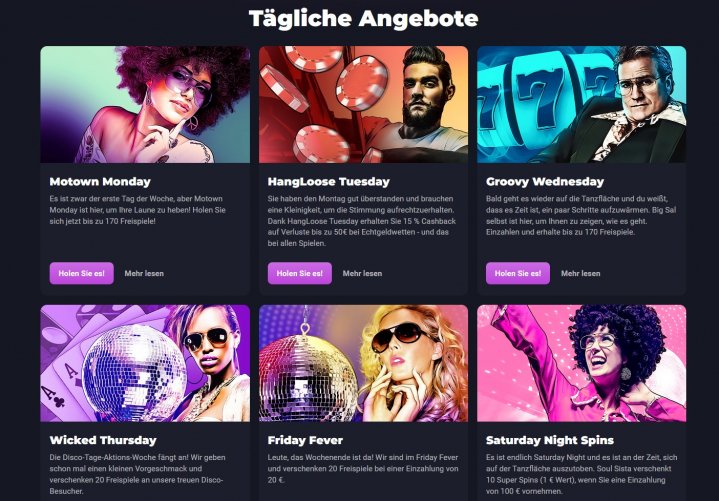Read more about HangLoose Tuesday via 'Mehr lesen'

click(x=362, y=273)
